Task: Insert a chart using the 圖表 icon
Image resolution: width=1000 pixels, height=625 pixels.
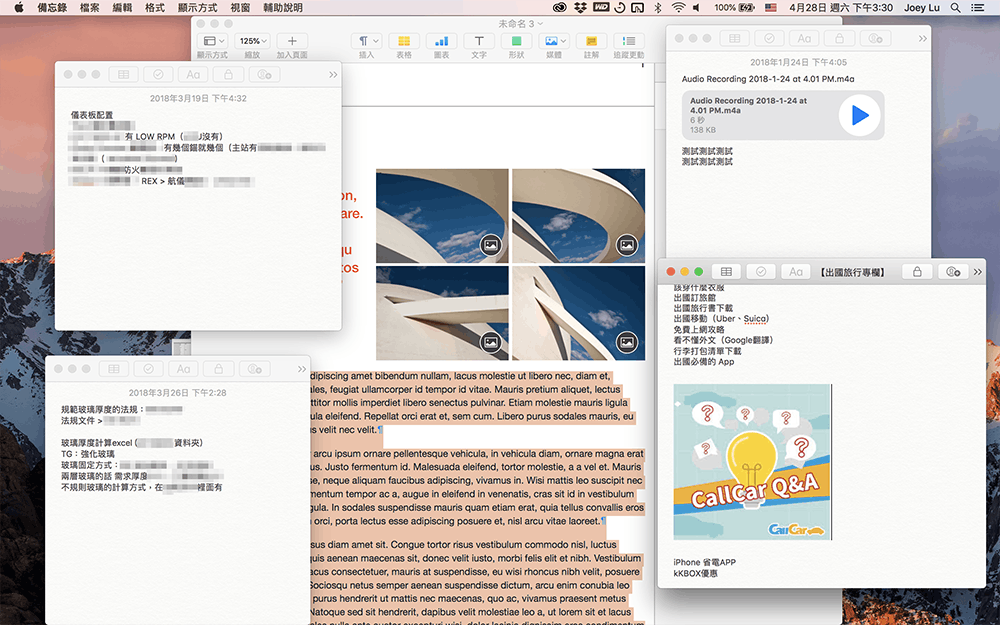Action: click(x=441, y=42)
